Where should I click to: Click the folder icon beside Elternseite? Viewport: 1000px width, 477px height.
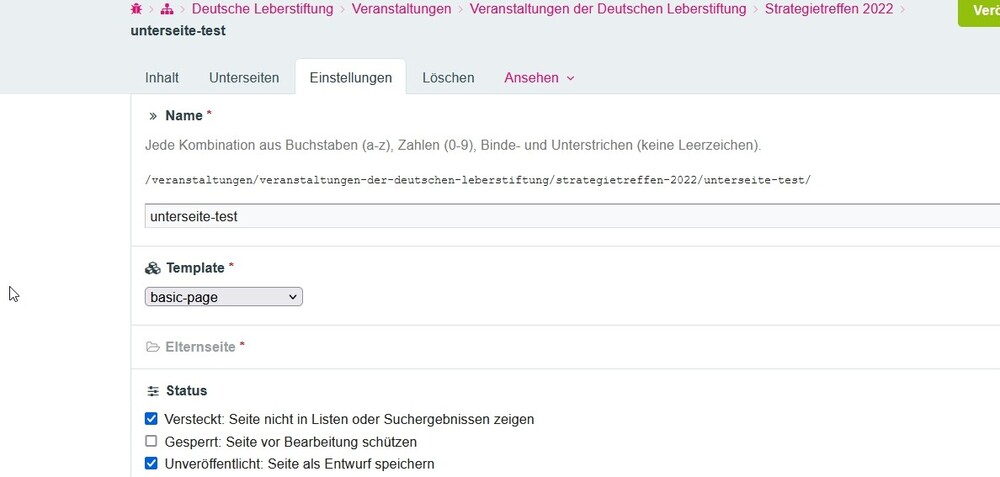point(153,347)
